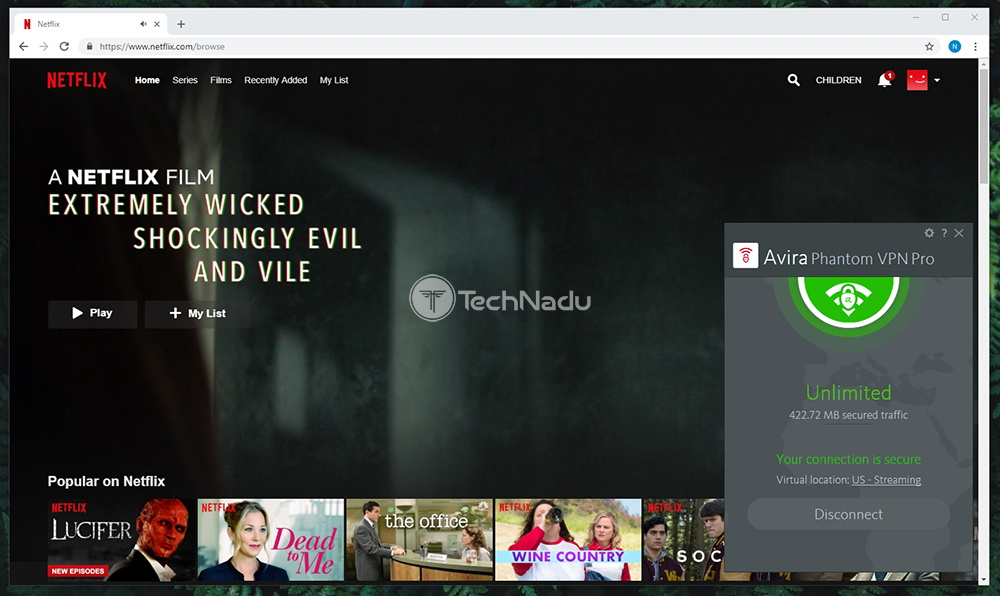Screen dimensions: 1000x596
Task: Click the 'Unlimited' status text in Avira
Action: pyautogui.click(x=848, y=393)
